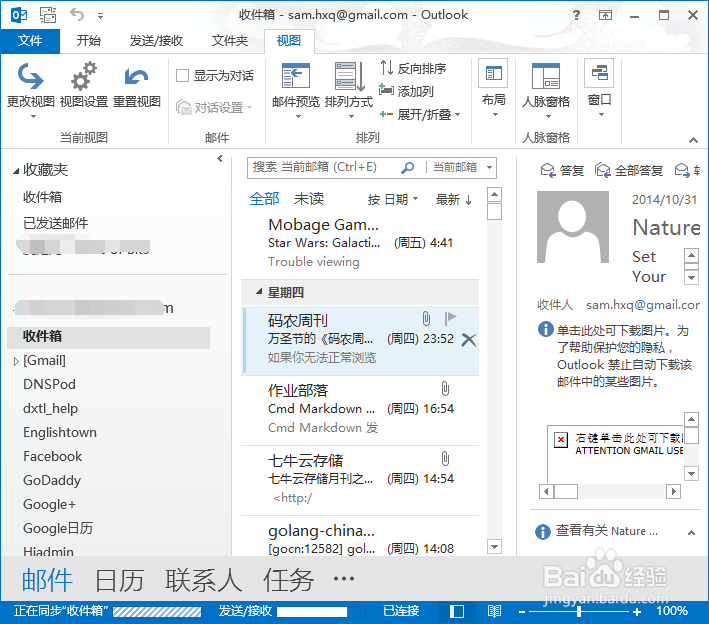Click the search current mailbox field

pyautogui.click(x=323, y=168)
